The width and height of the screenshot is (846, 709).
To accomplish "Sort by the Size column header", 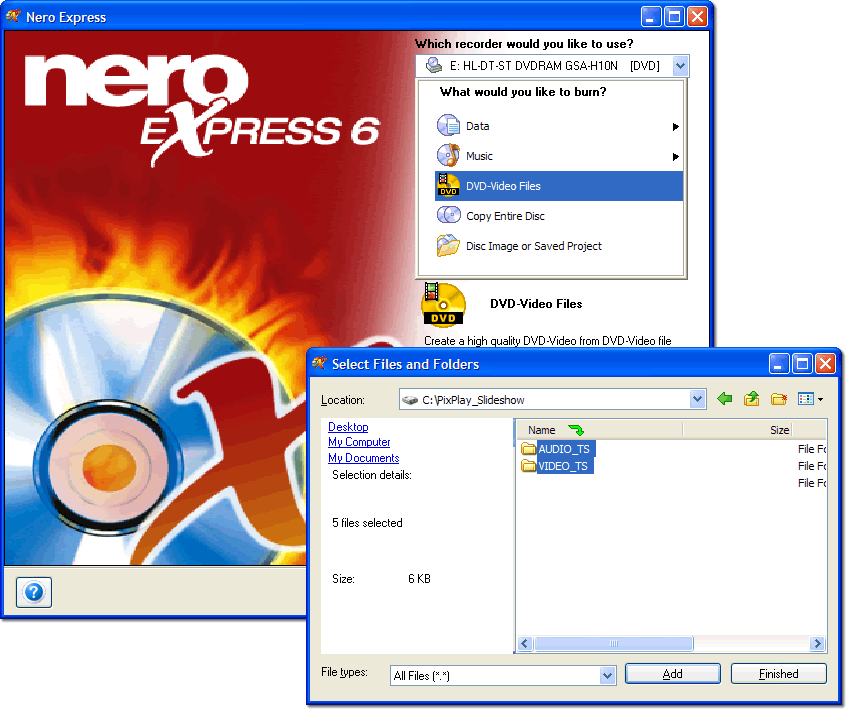I will [x=737, y=430].
